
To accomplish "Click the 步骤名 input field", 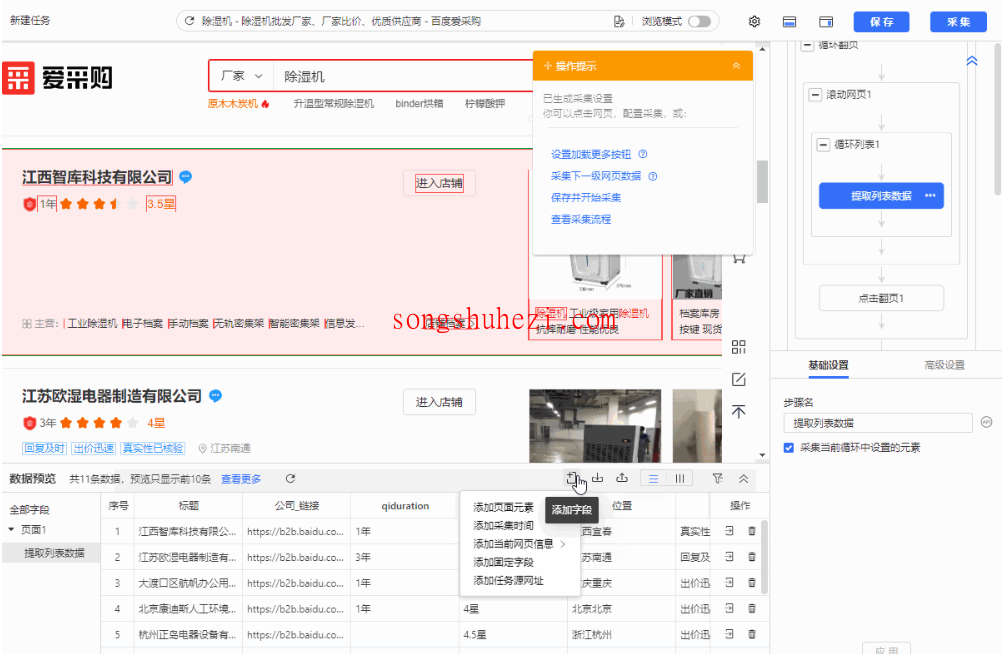I will pos(878,423).
